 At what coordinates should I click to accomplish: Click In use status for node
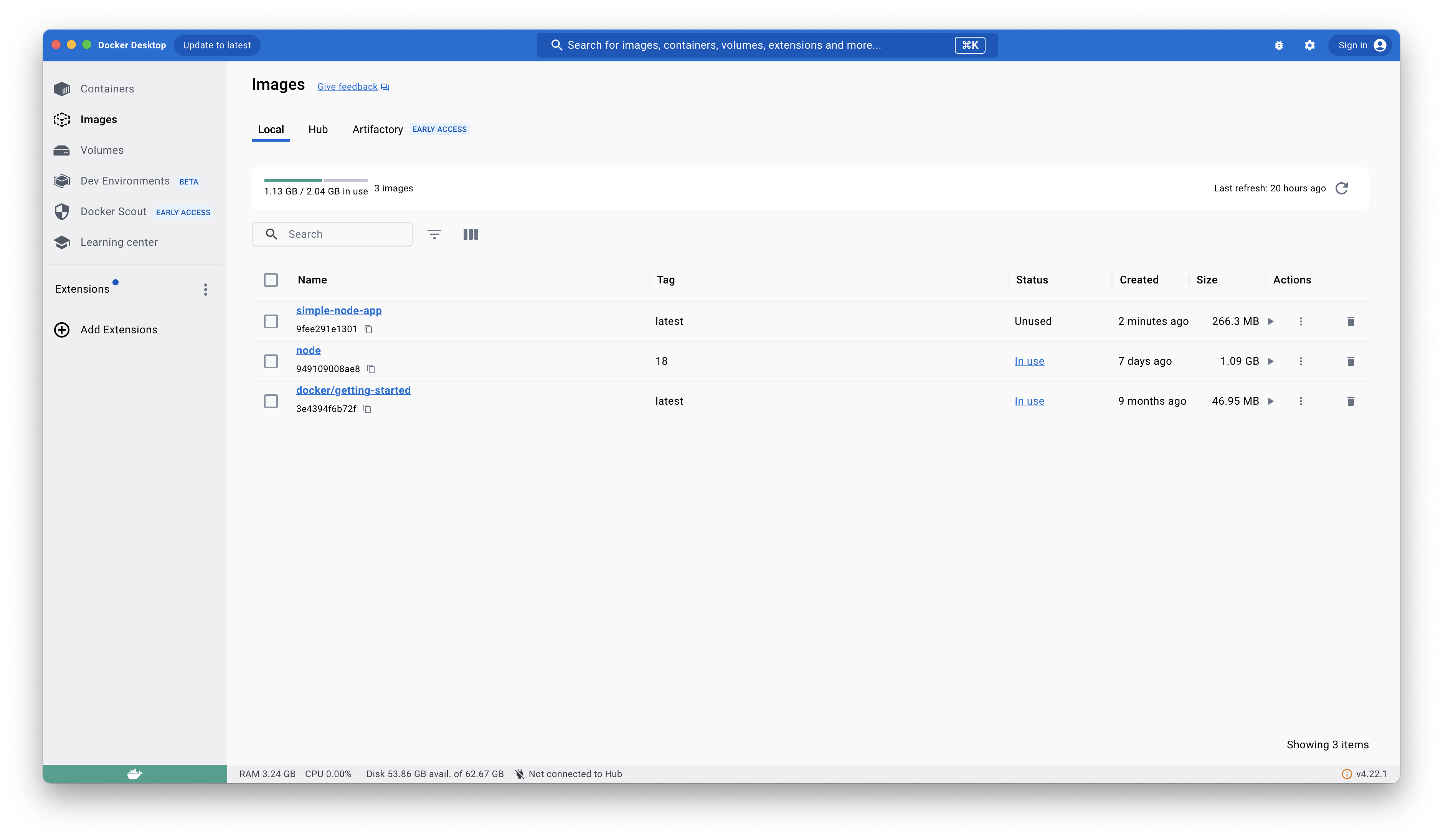[1029, 361]
